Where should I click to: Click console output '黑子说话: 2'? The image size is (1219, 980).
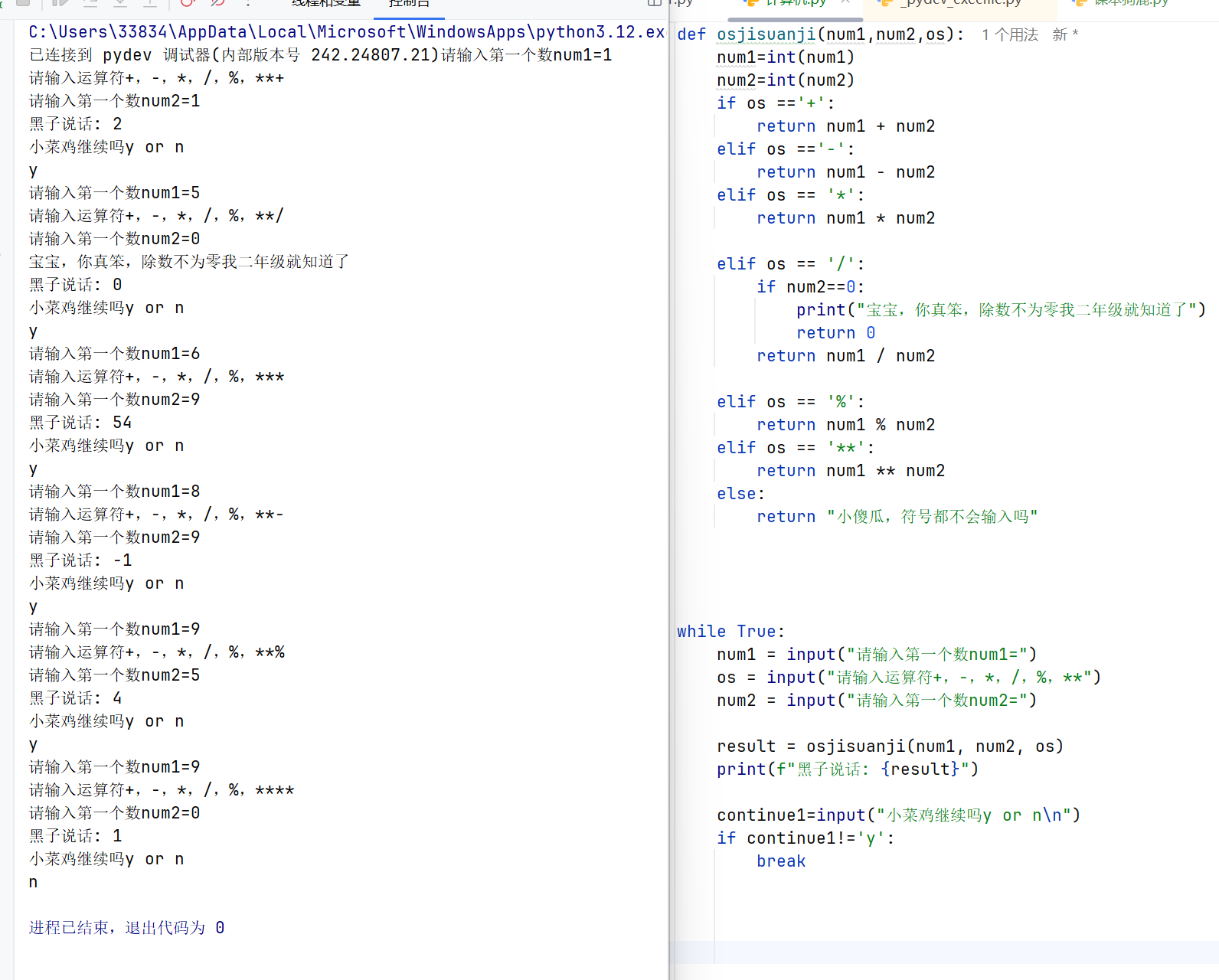pyautogui.click(x=76, y=124)
